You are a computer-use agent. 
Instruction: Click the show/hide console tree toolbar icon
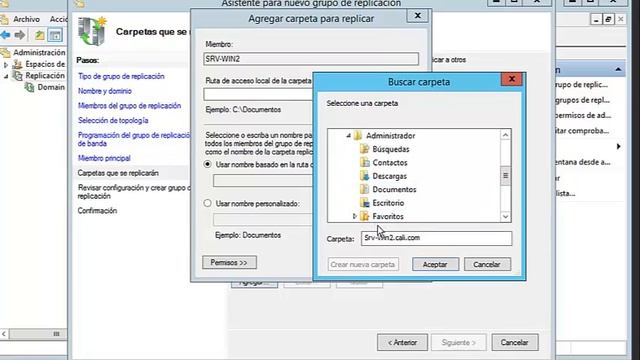55,35
